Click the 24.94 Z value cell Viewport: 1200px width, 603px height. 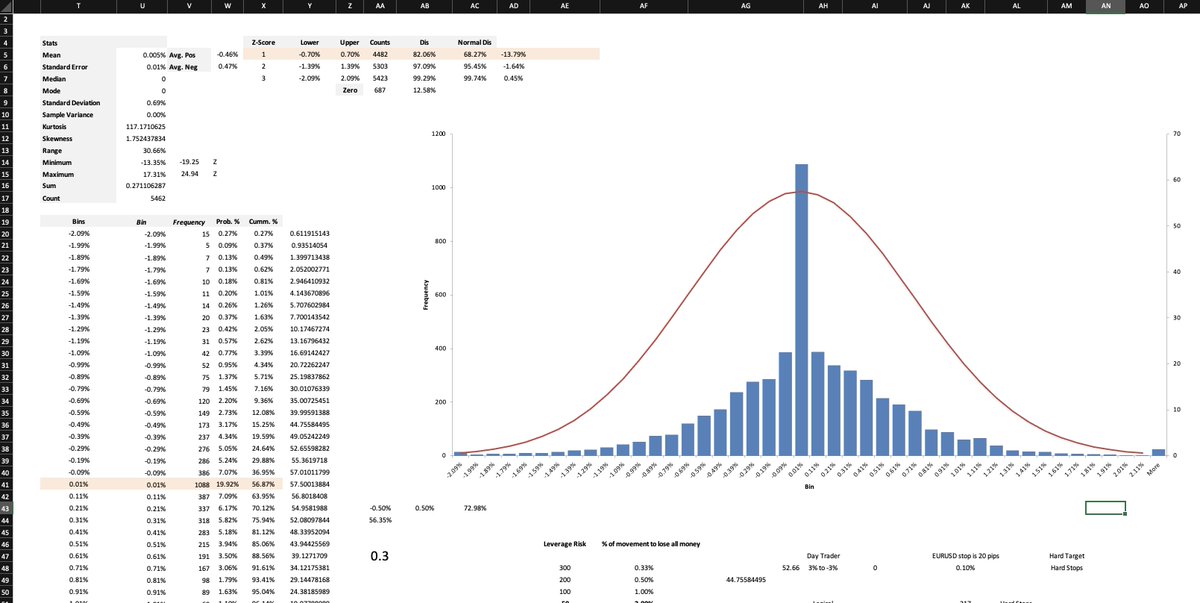pyautogui.click(x=191, y=175)
